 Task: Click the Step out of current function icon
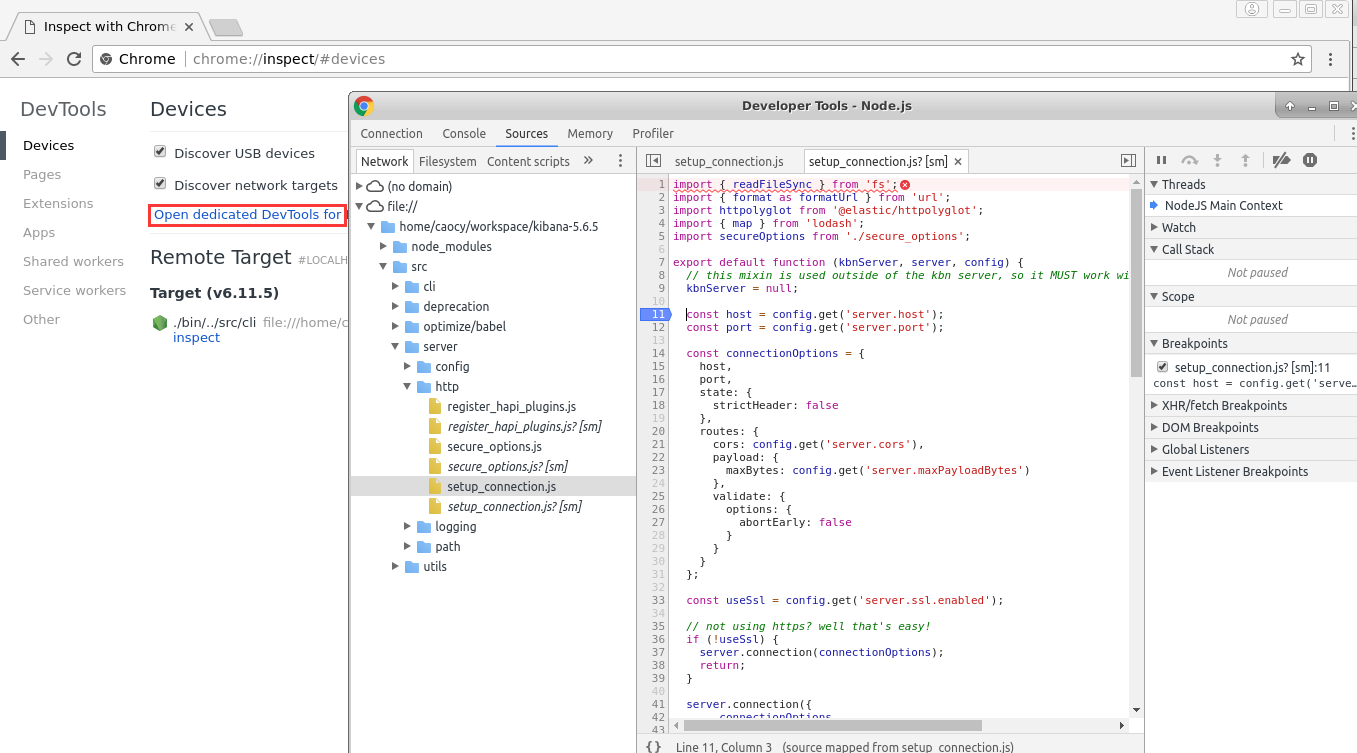[1245, 160]
